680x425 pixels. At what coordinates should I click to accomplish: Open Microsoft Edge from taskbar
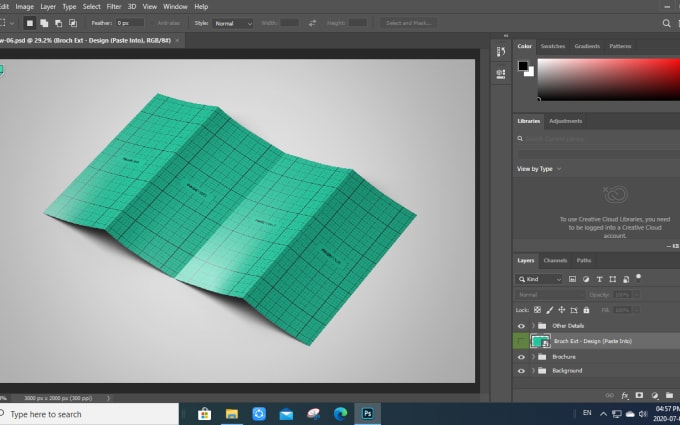click(340, 414)
